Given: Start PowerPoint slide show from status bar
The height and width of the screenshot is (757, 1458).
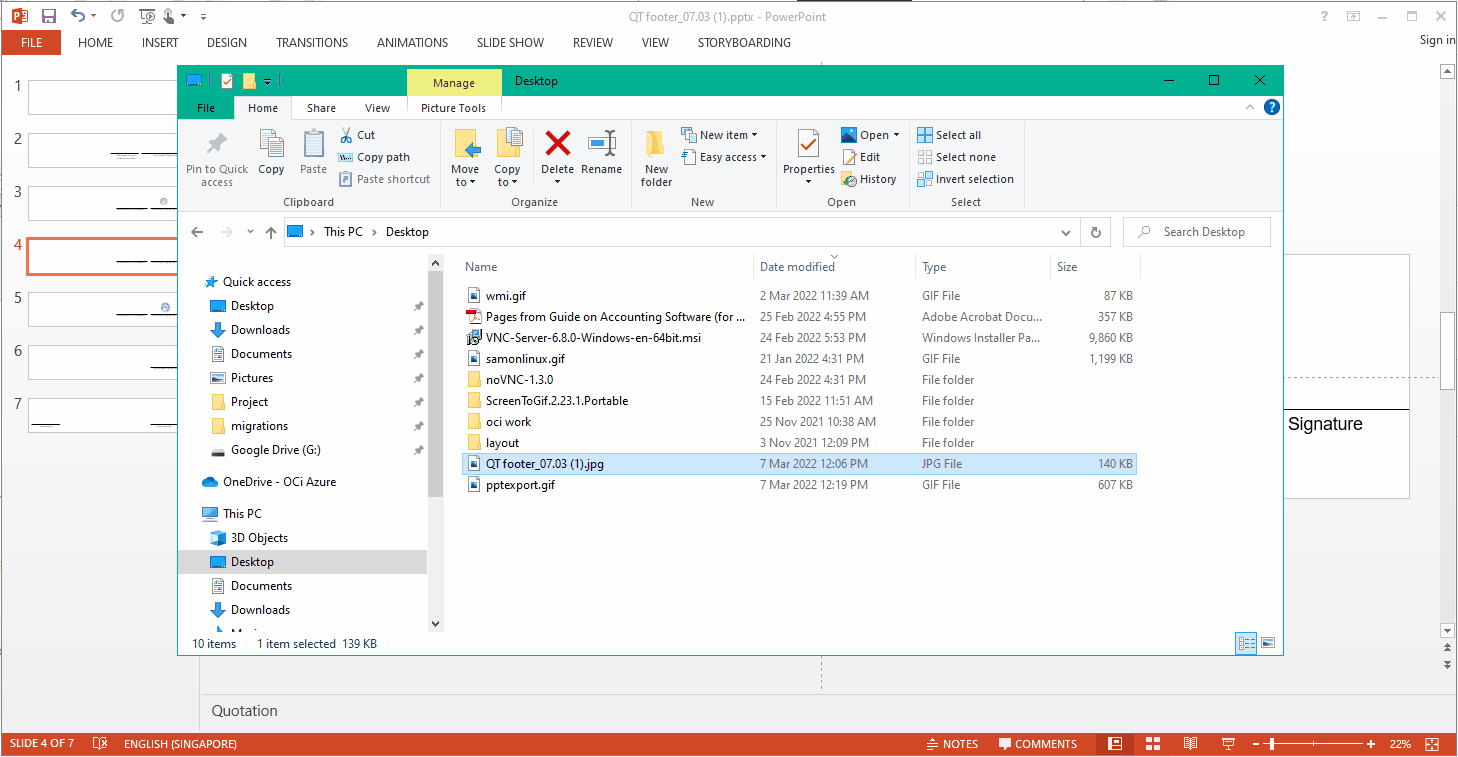Looking at the screenshot, I should [x=1227, y=744].
